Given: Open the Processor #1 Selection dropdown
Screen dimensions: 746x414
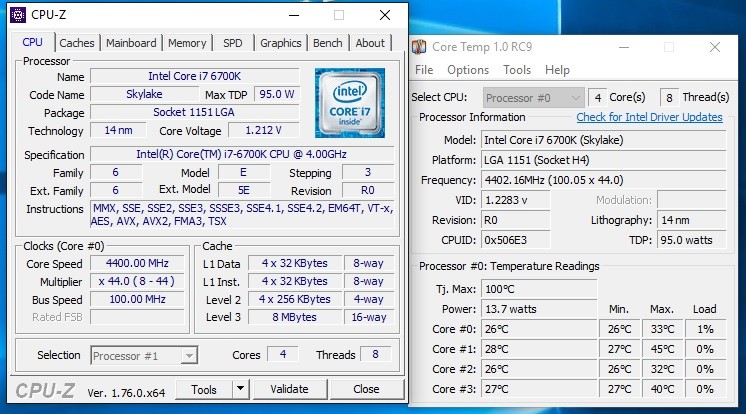Looking at the screenshot, I should coord(144,355).
